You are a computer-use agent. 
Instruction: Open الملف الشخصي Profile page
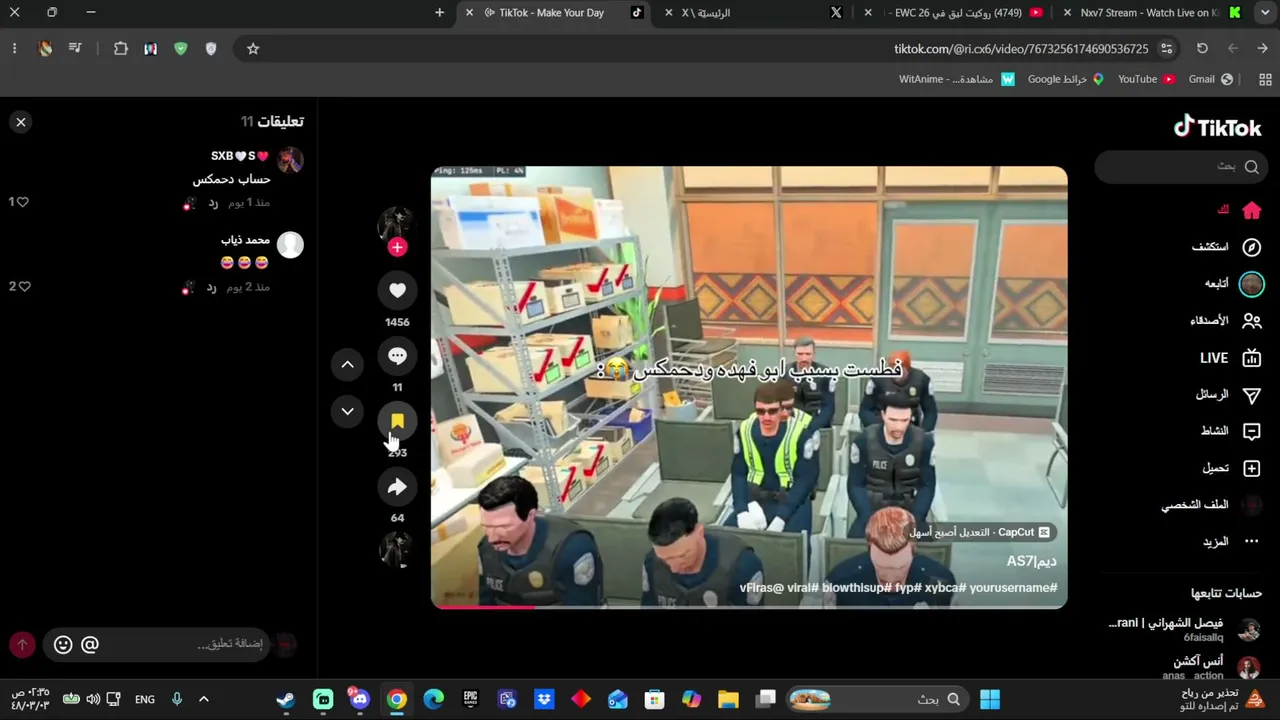coord(1211,505)
